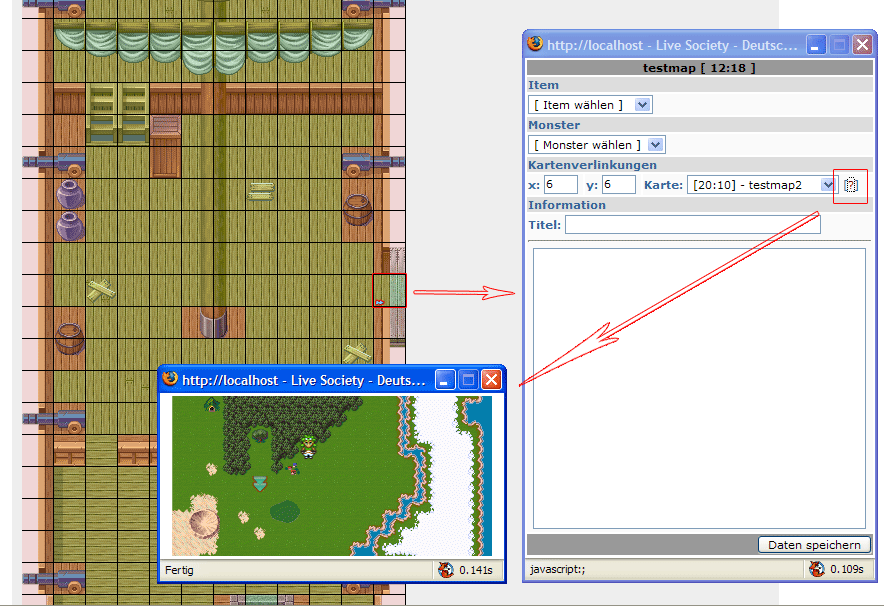This screenshot has width=884, height=606.
Task: Click the x coordinate input field
Action: click(560, 185)
